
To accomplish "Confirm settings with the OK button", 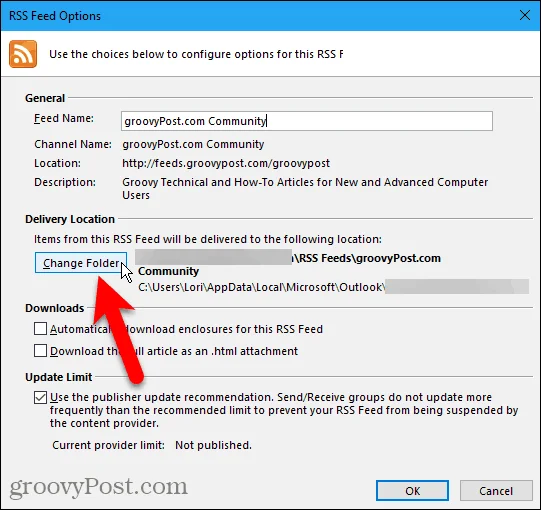I will click(x=412, y=491).
